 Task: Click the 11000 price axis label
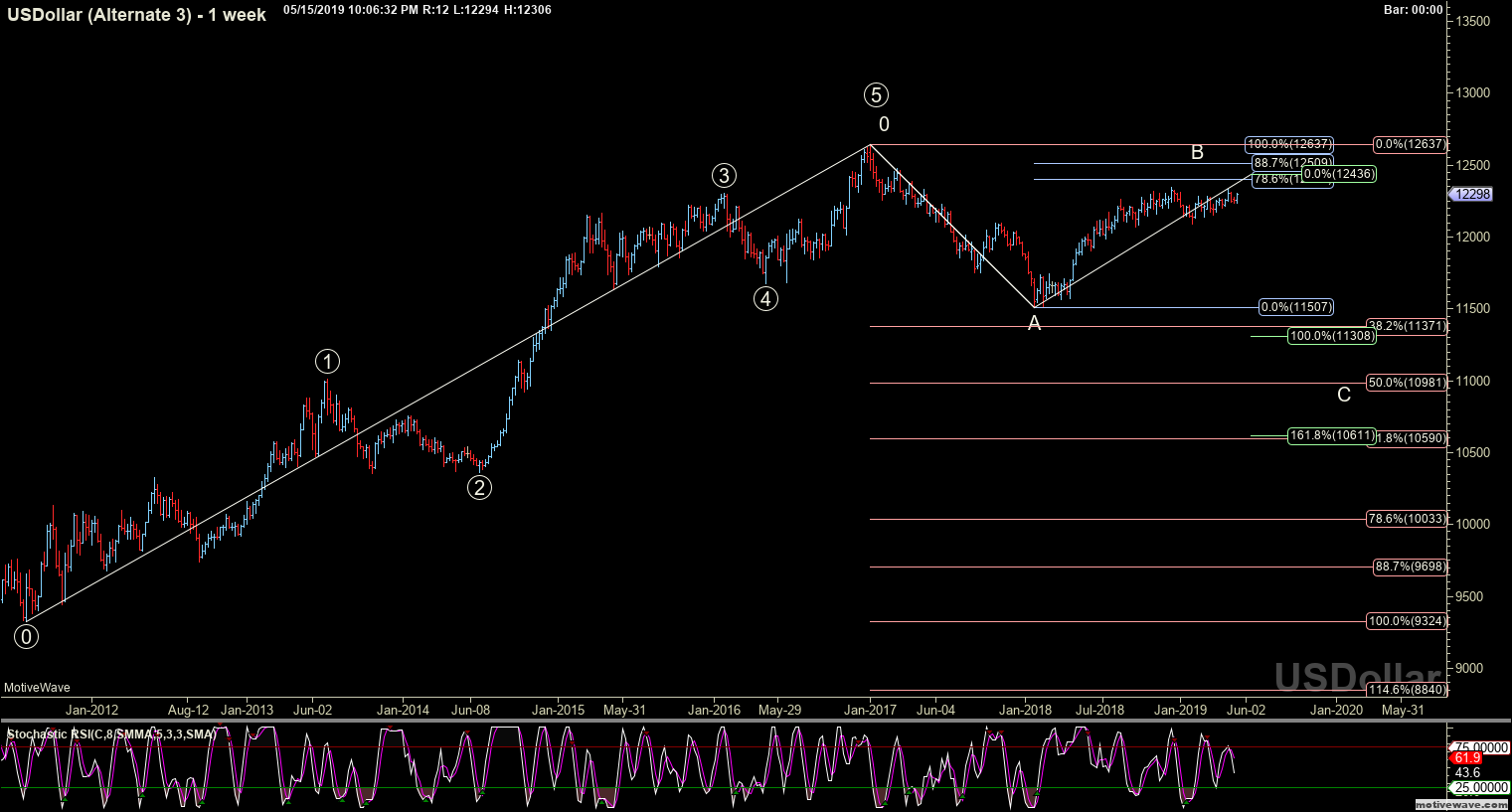pyautogui.click(x=1473, y=381)
